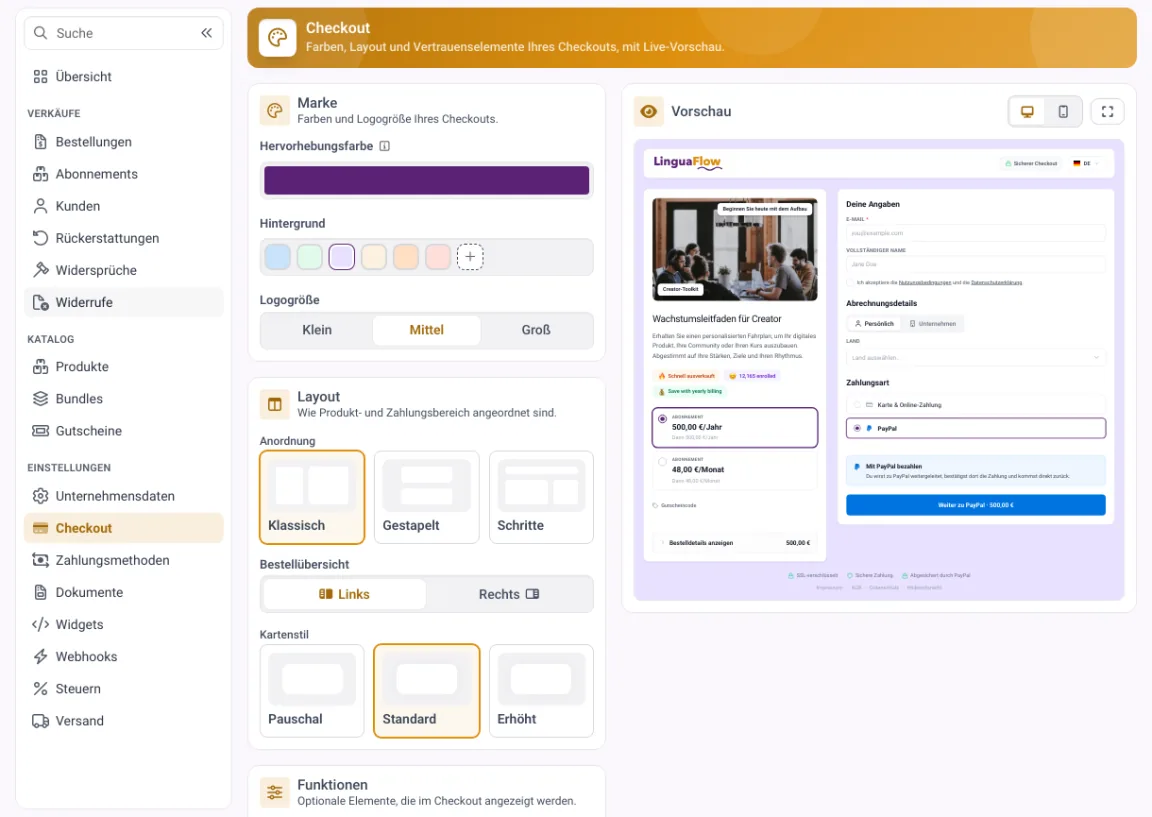1152x817 pixels.
Task: Open Zahlungsmethoden via its icon
Action: pos(40,561)
